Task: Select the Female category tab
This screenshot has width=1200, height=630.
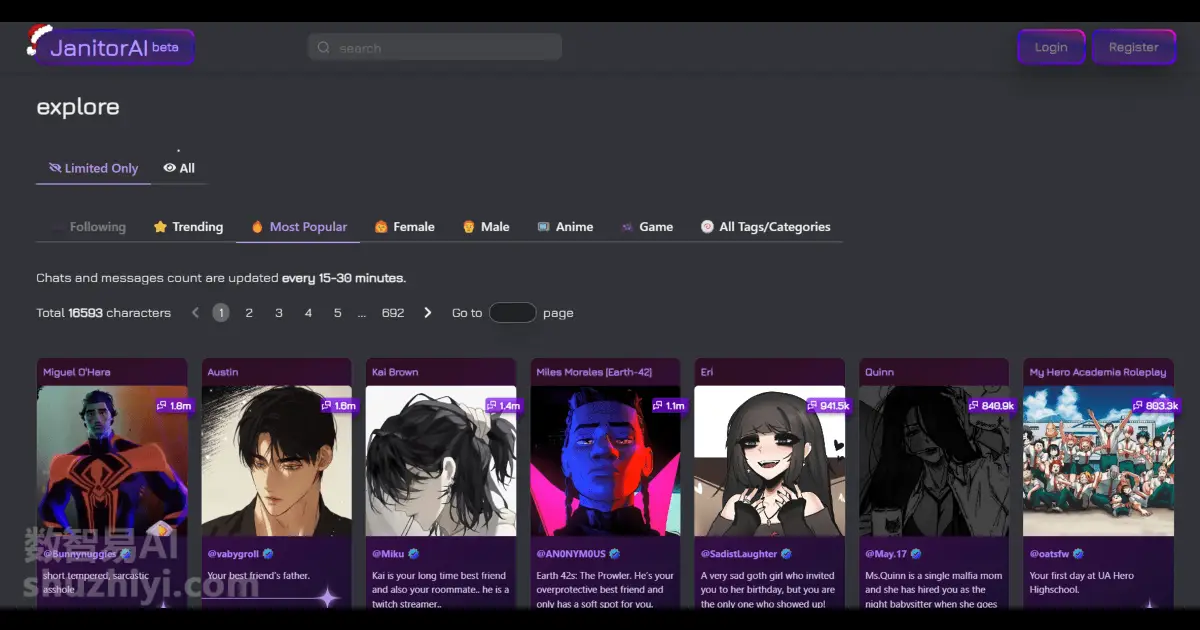Action: (x=404, y=227)
